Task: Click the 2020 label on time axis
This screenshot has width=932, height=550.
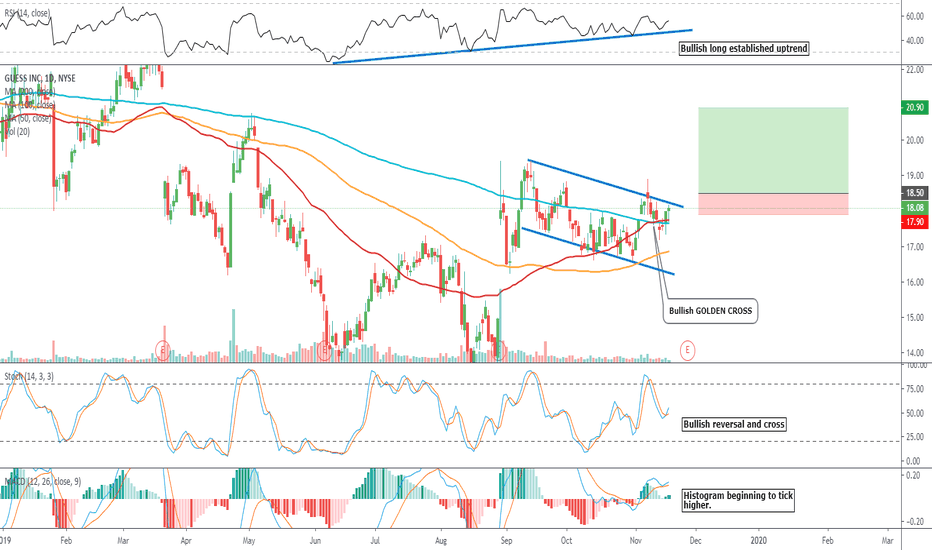Action: pos(758,540)
